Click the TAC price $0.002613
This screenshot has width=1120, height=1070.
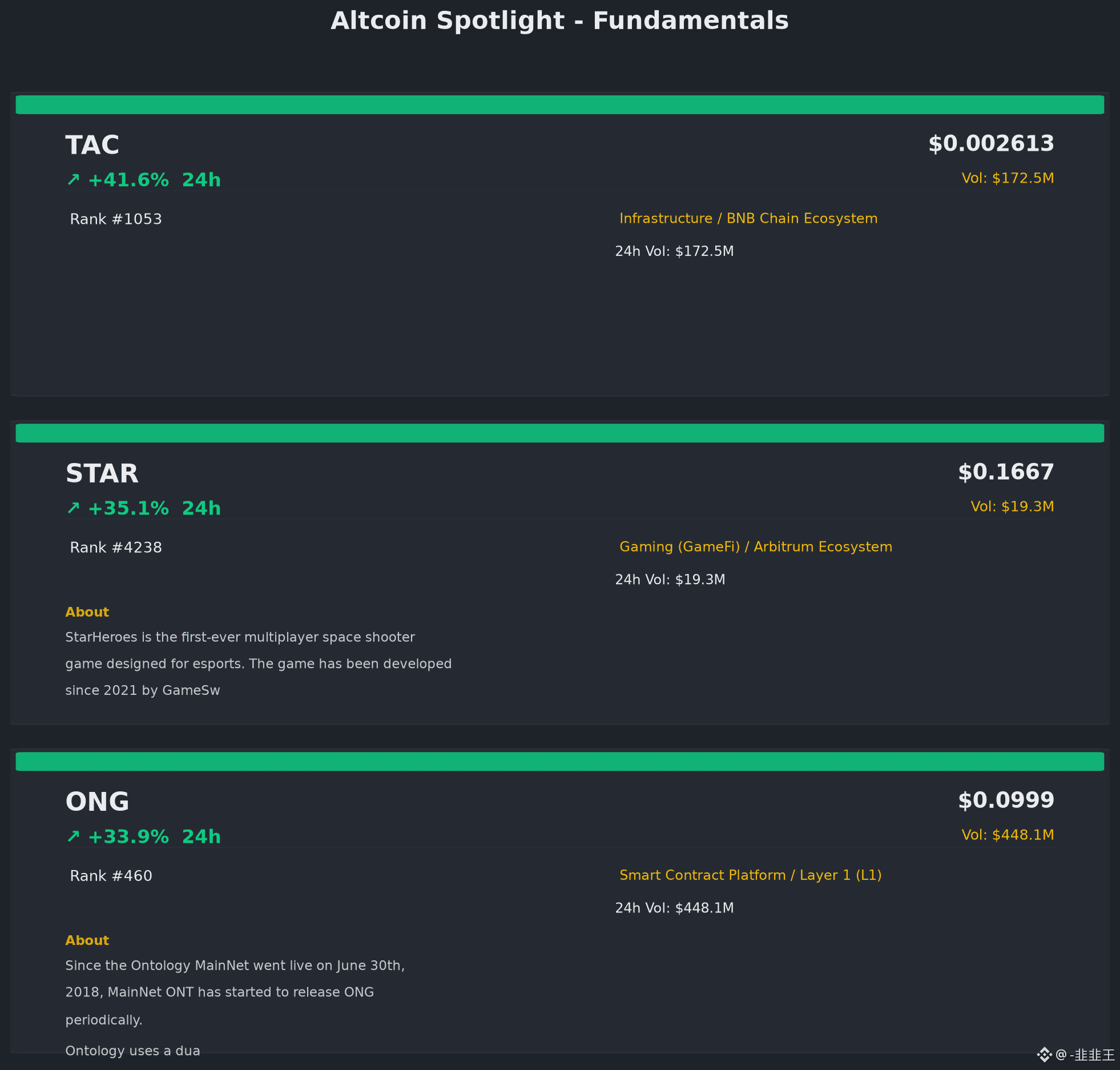point(991,143)
